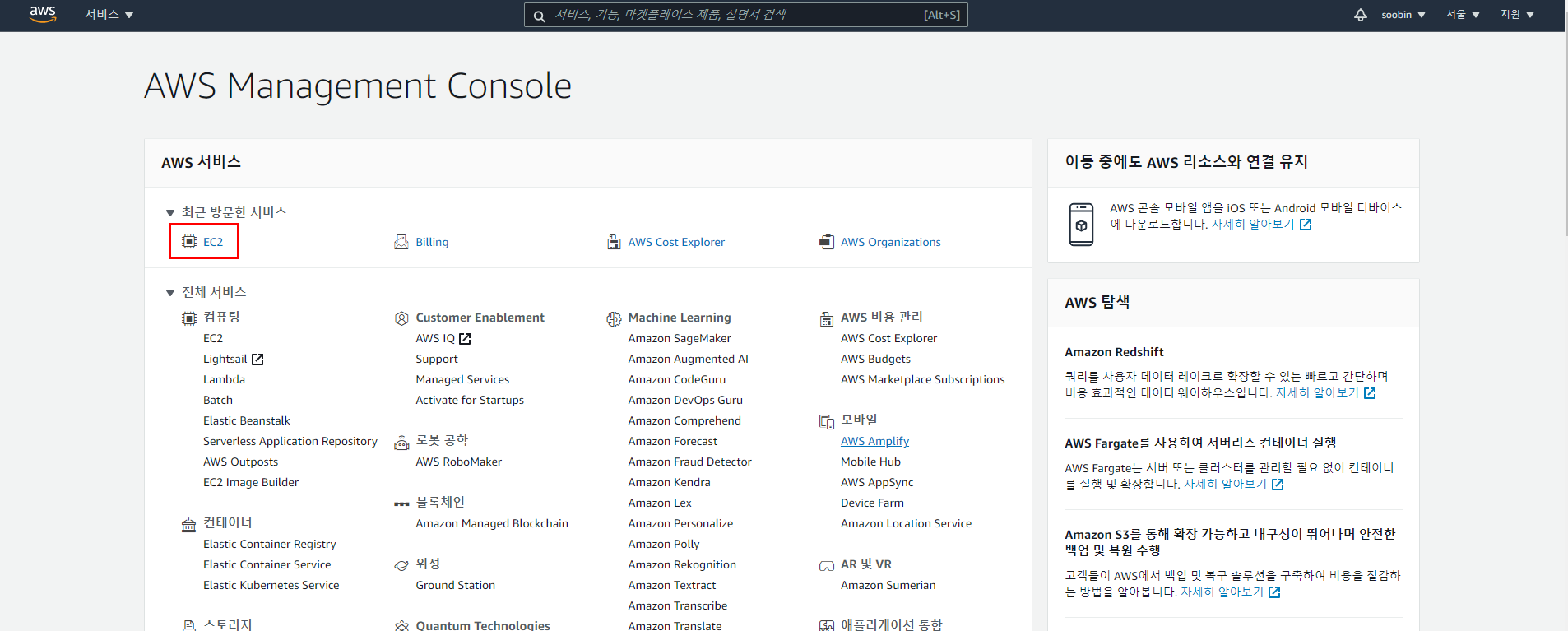The image size is (1568, 631).
Task: Open Amazon Fraud Detector service
Action: [x=689, y=462]
